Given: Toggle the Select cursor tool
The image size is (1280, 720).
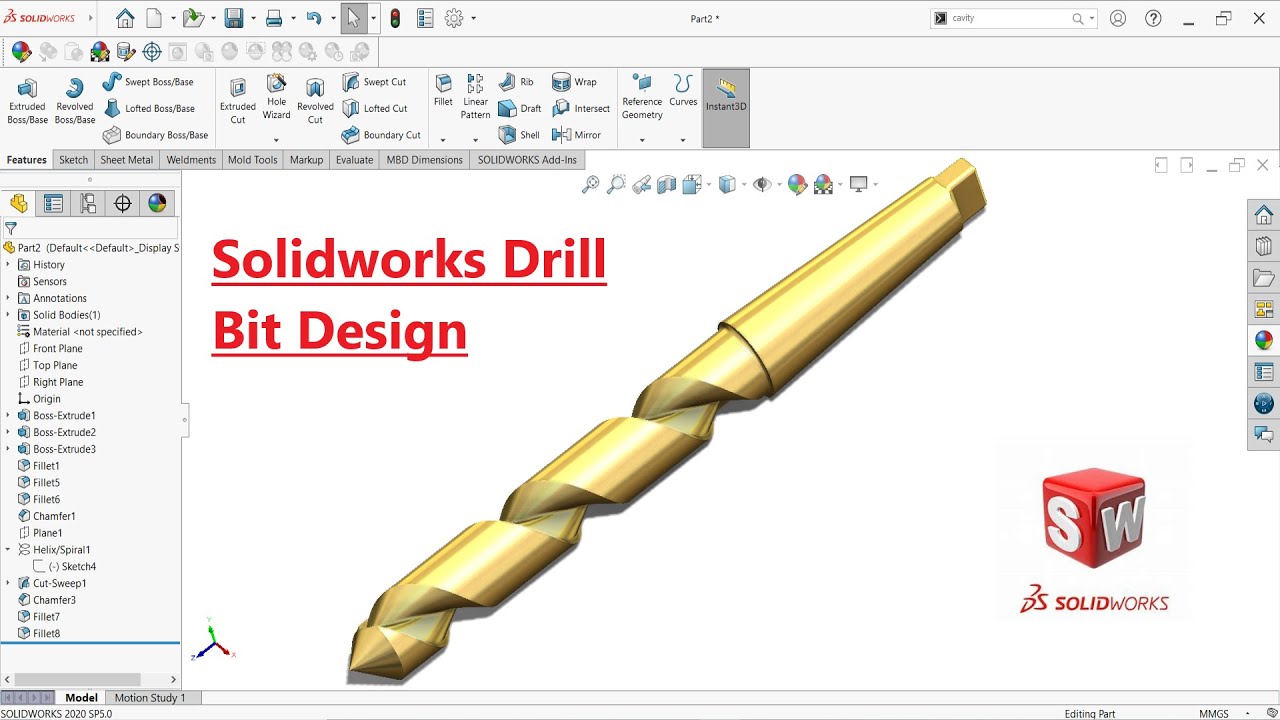Looking at the screenshot, I should [x=353, y=18].
